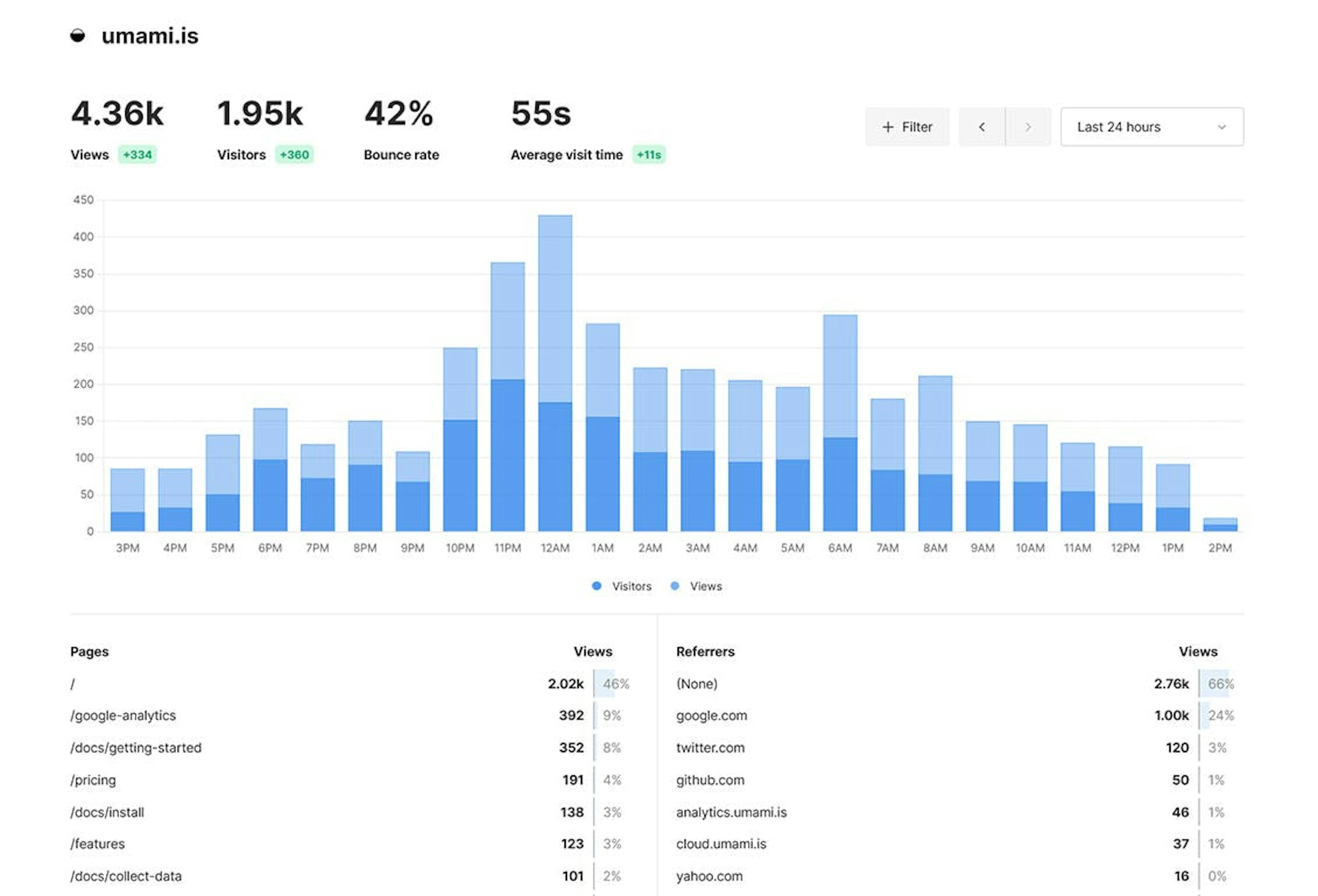Click the google.com referrer
Viewport: 1318px width, 896px height.
711,715
